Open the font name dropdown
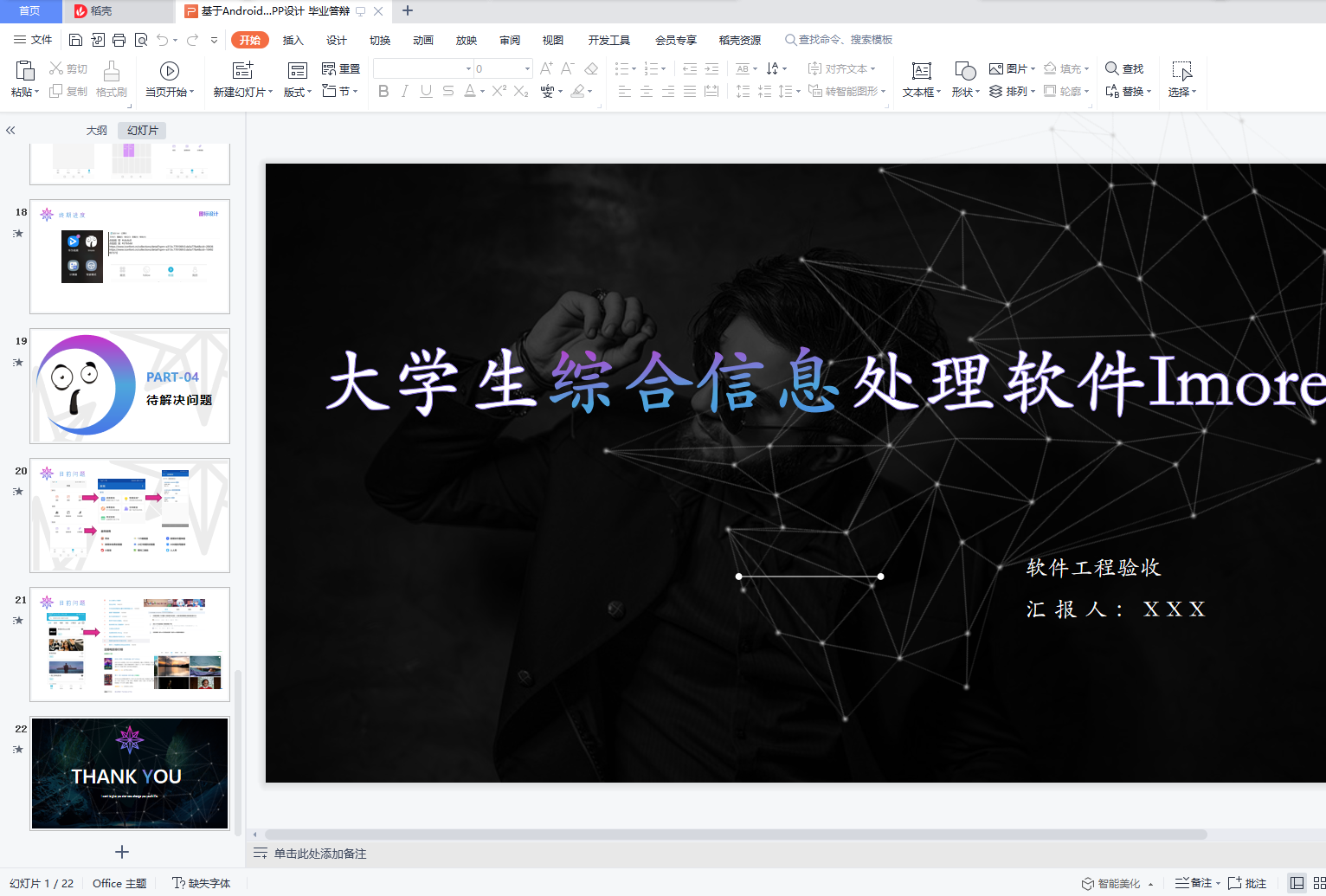This screenshot has height=896, width=1326. click(x=468, y=68)
